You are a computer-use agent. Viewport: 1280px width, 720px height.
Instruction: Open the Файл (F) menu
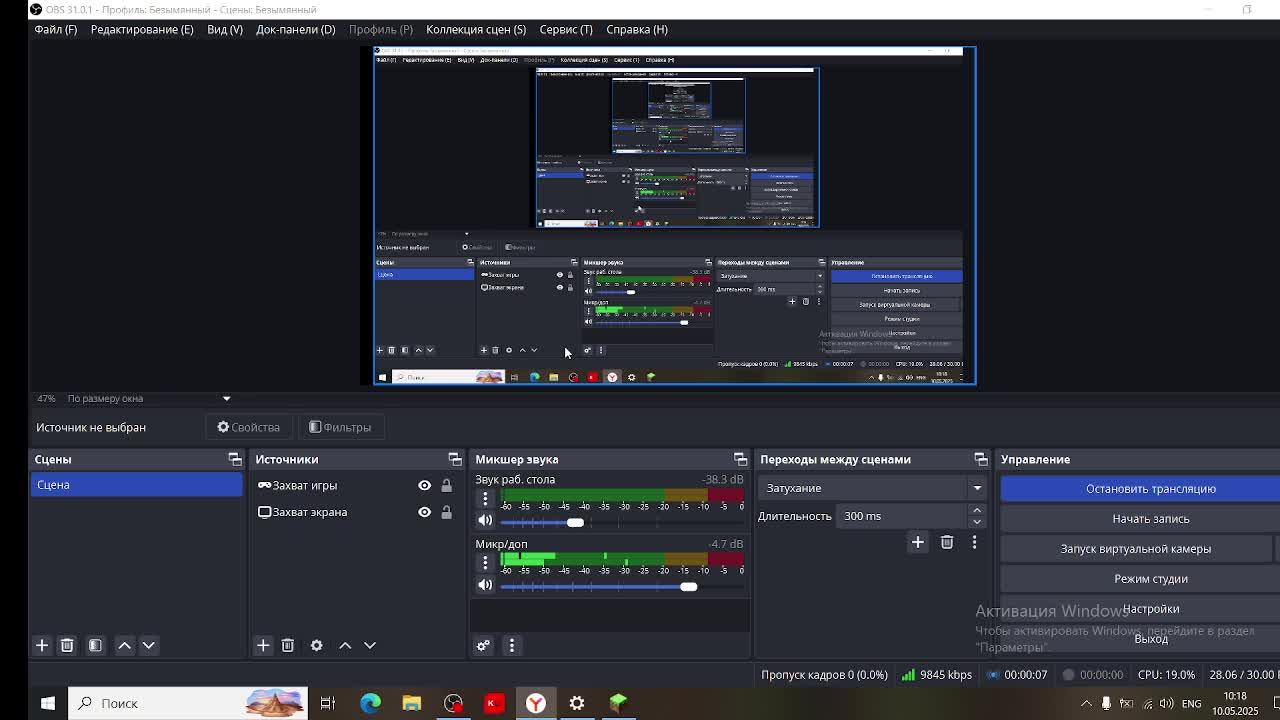[x=56, y=29]
